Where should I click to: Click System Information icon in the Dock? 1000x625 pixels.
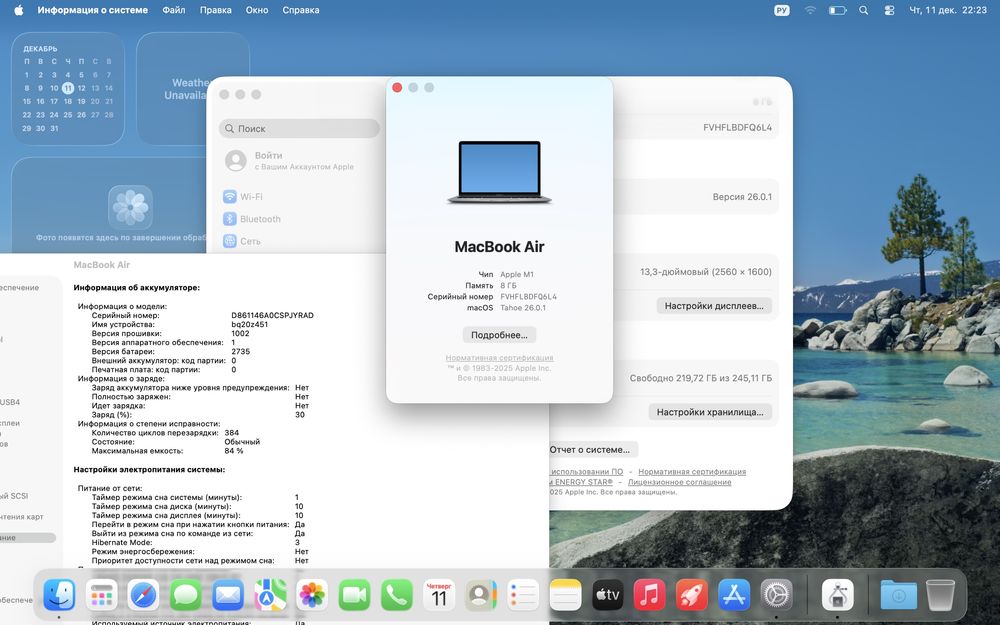coord(837,595)
